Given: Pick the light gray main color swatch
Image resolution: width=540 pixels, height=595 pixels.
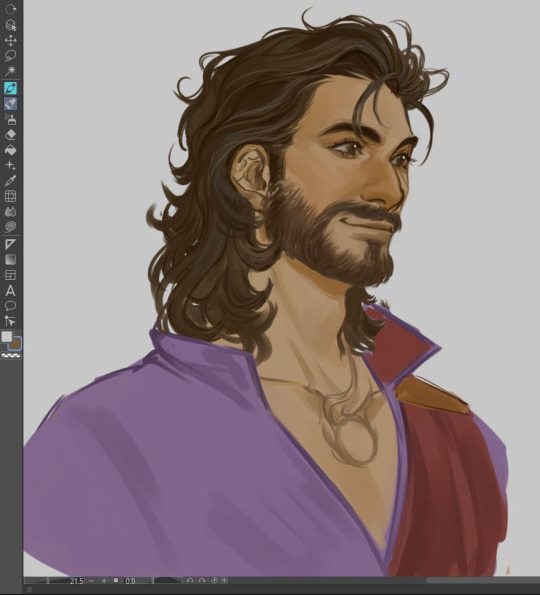Looking at the screenshot, I should click(x=7, y=337).
